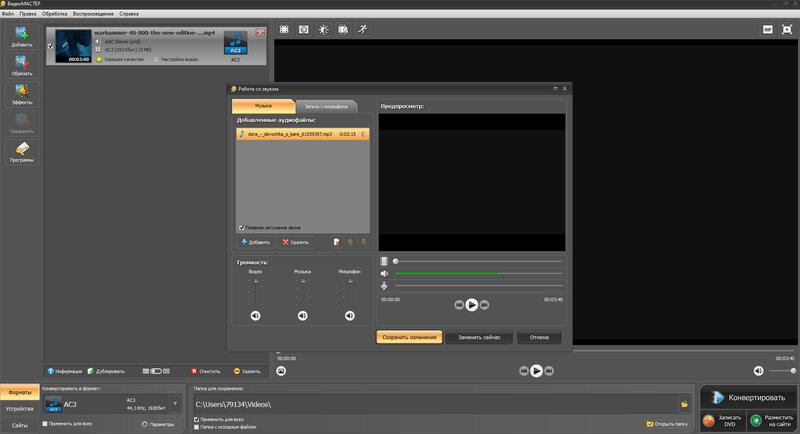Switch to the Запись с микрофона tab
Screen dimensions: 800x434
coord(326,107)
